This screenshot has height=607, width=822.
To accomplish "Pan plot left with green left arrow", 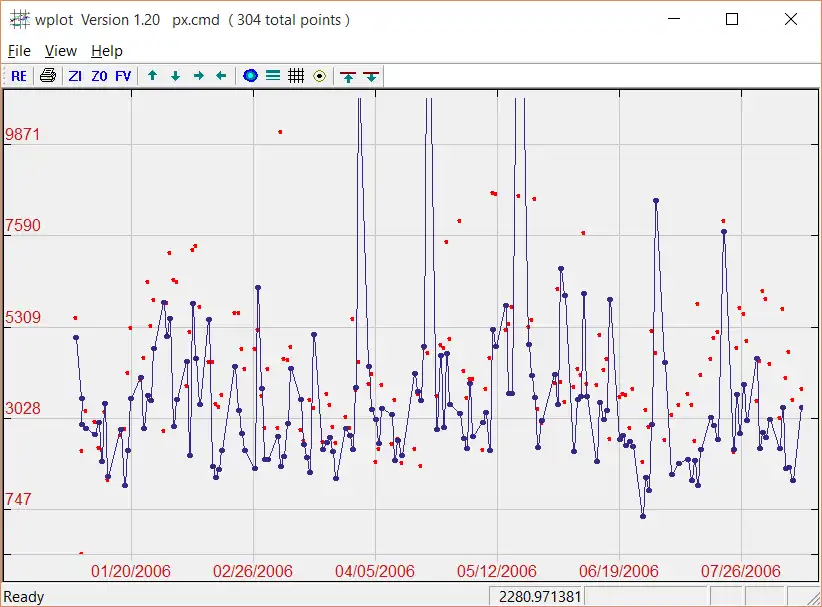I will (221, 76).
